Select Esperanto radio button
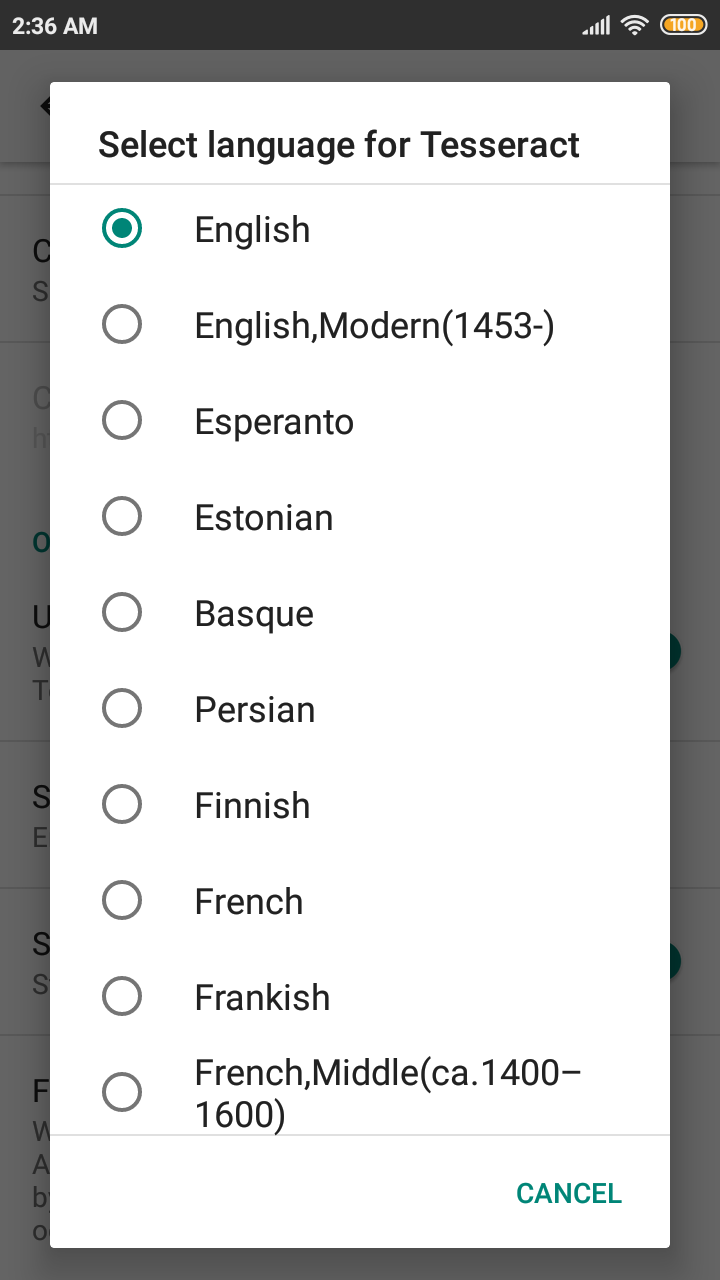 coord(122,421)
